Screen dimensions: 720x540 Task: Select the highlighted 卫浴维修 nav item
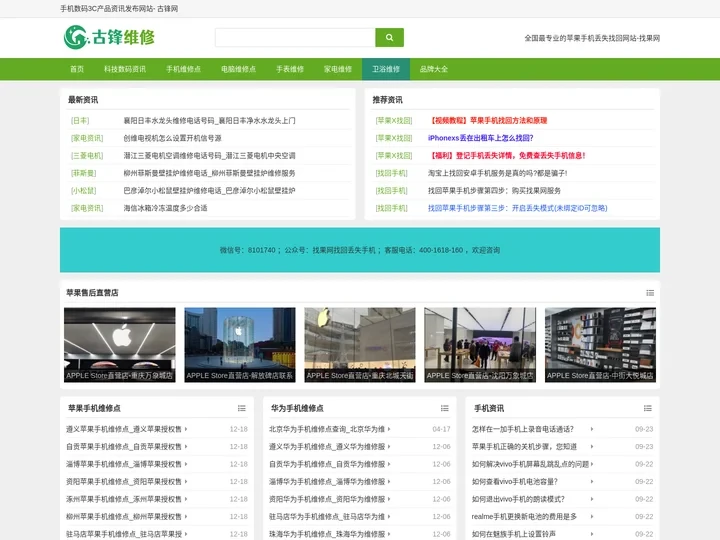click(386, 69)
